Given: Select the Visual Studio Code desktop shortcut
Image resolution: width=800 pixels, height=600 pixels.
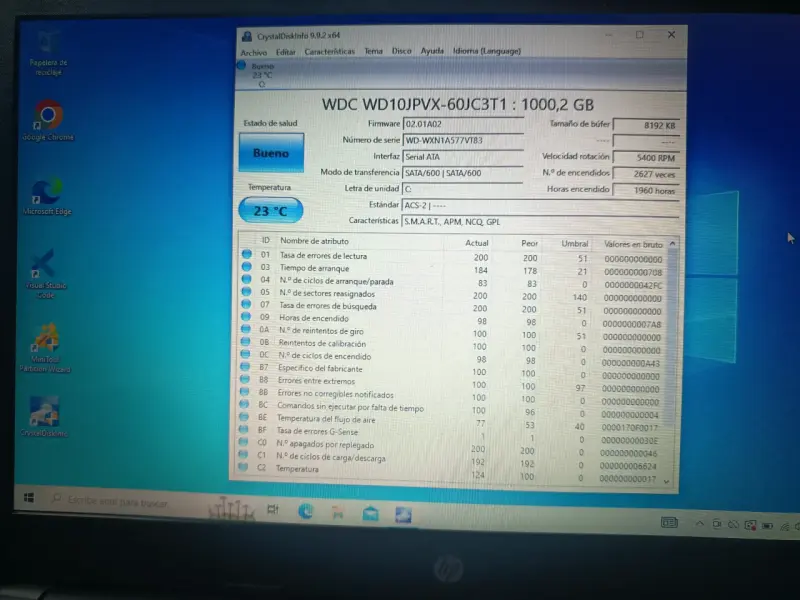Looking at the screenshot, I should click(45, 274).
